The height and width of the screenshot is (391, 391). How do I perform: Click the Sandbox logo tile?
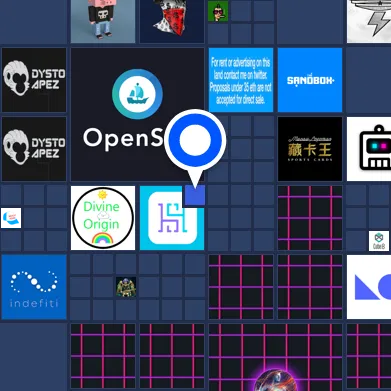click(310, 80)
